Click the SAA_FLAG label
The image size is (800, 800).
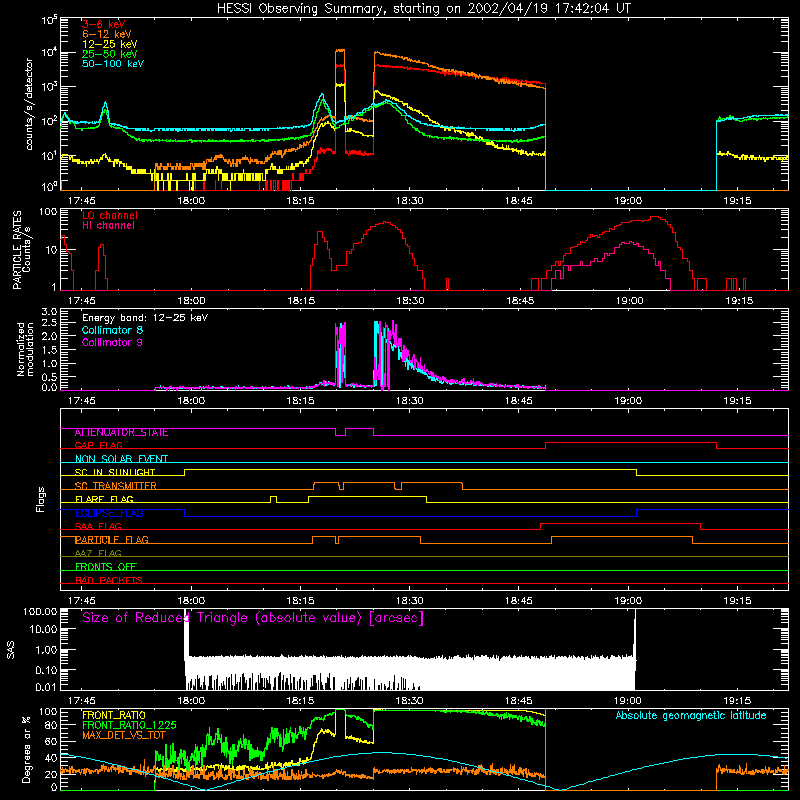[x=98, y=527]
